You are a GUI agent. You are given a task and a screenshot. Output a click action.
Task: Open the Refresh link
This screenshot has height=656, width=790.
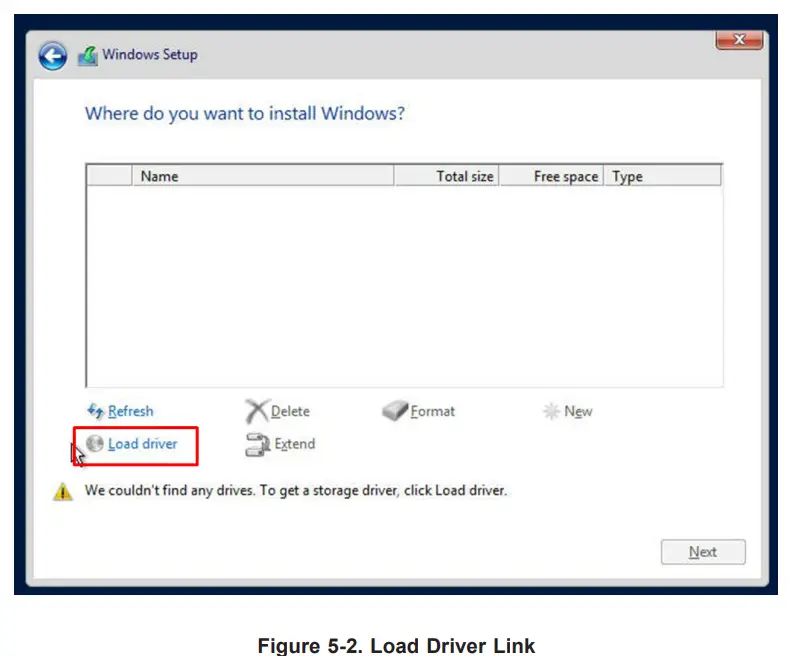tap(130, 411)
